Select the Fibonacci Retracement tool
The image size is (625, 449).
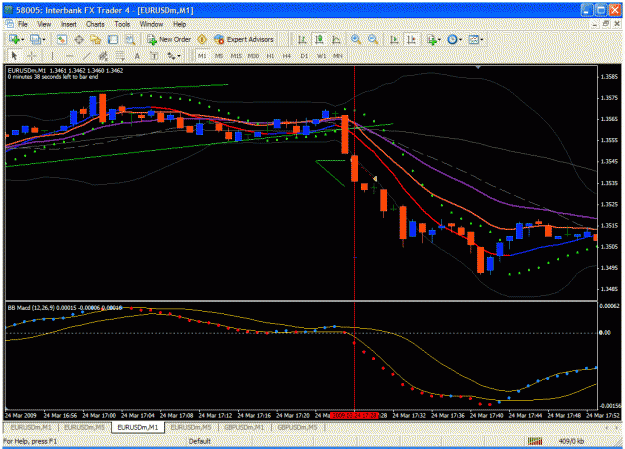[x=120, y=56]
